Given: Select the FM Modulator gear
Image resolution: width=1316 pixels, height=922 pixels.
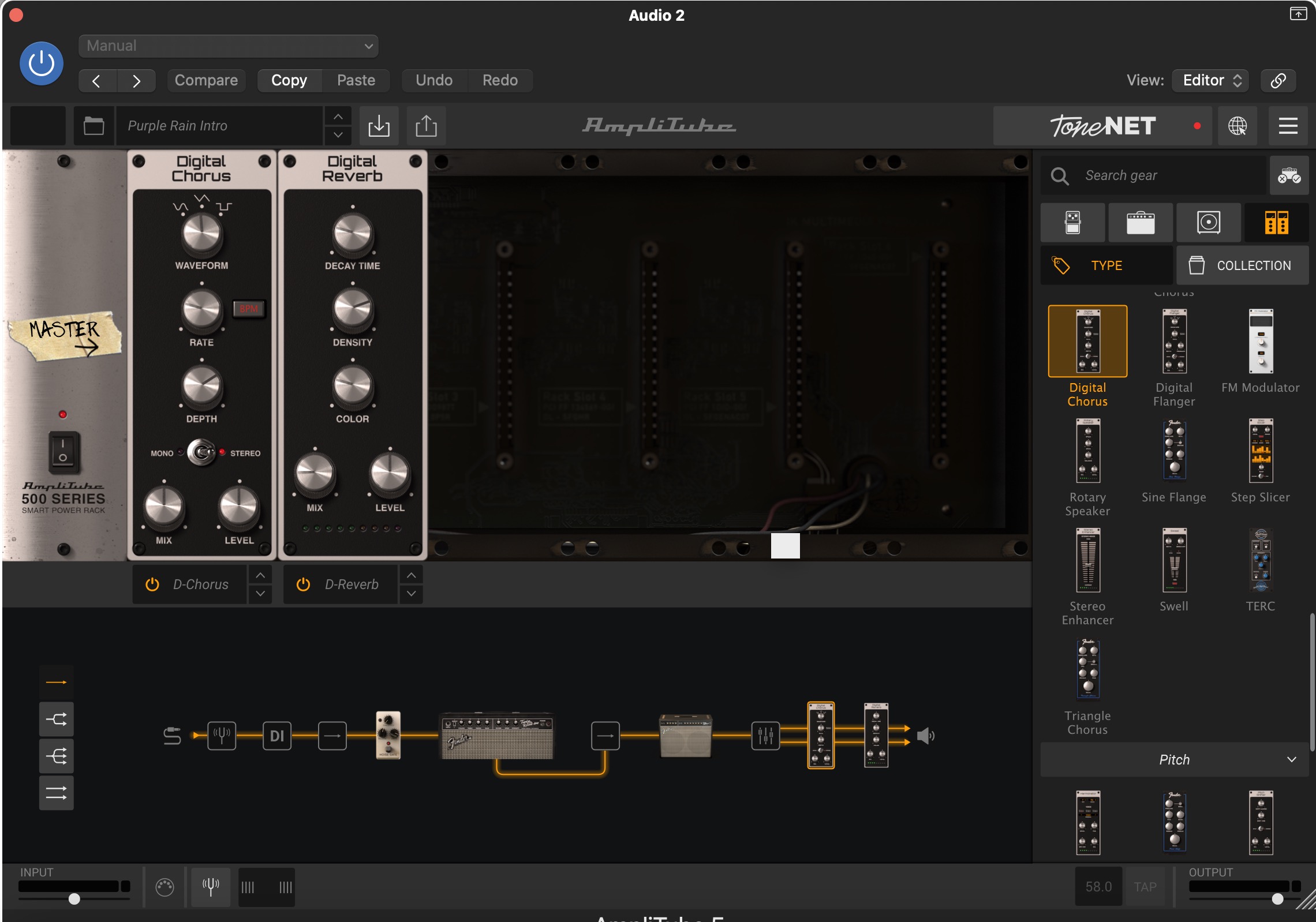Looking at the screenshot, I should 1261,342.
